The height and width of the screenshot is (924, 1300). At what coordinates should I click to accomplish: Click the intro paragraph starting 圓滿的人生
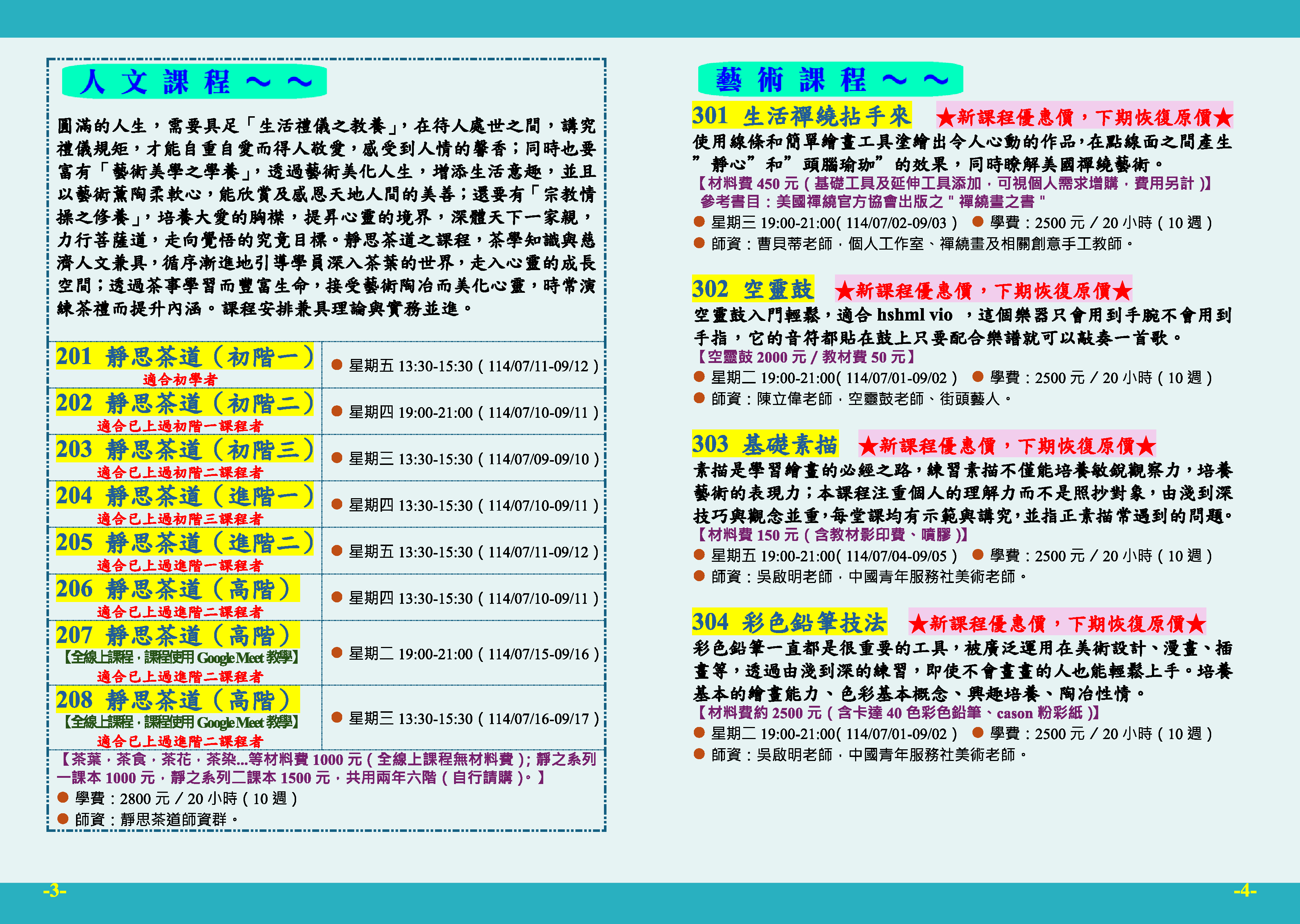(x=326, y=217)
